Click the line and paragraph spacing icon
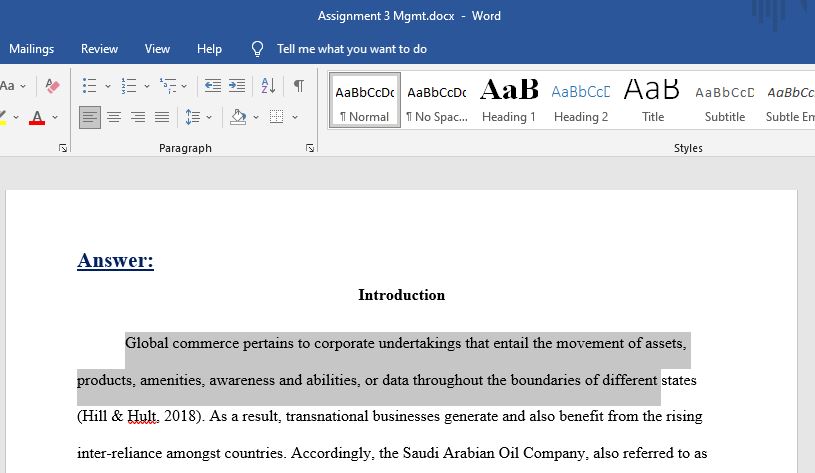 (x=192, y=117)
